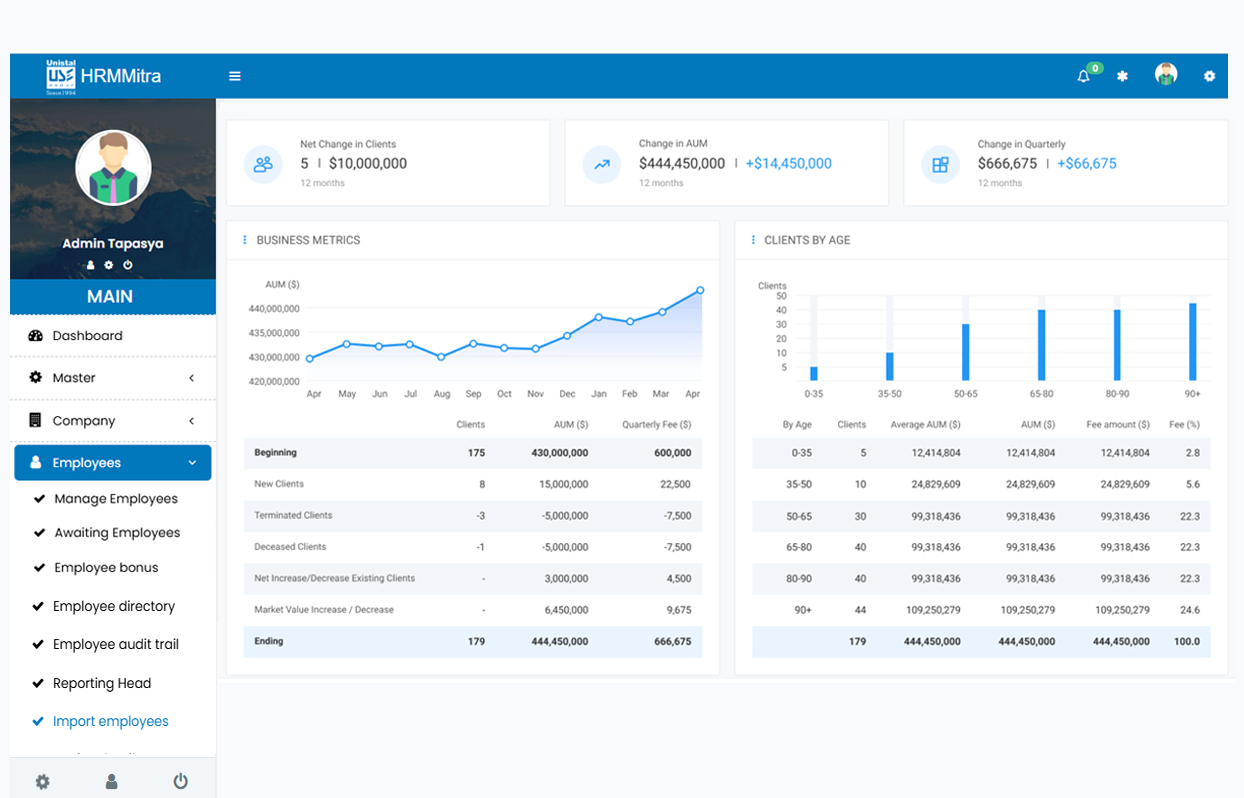This screenshot has height=798, width=1244.
Task: Click checkmark icon beside Import employees
Action: 38,721
